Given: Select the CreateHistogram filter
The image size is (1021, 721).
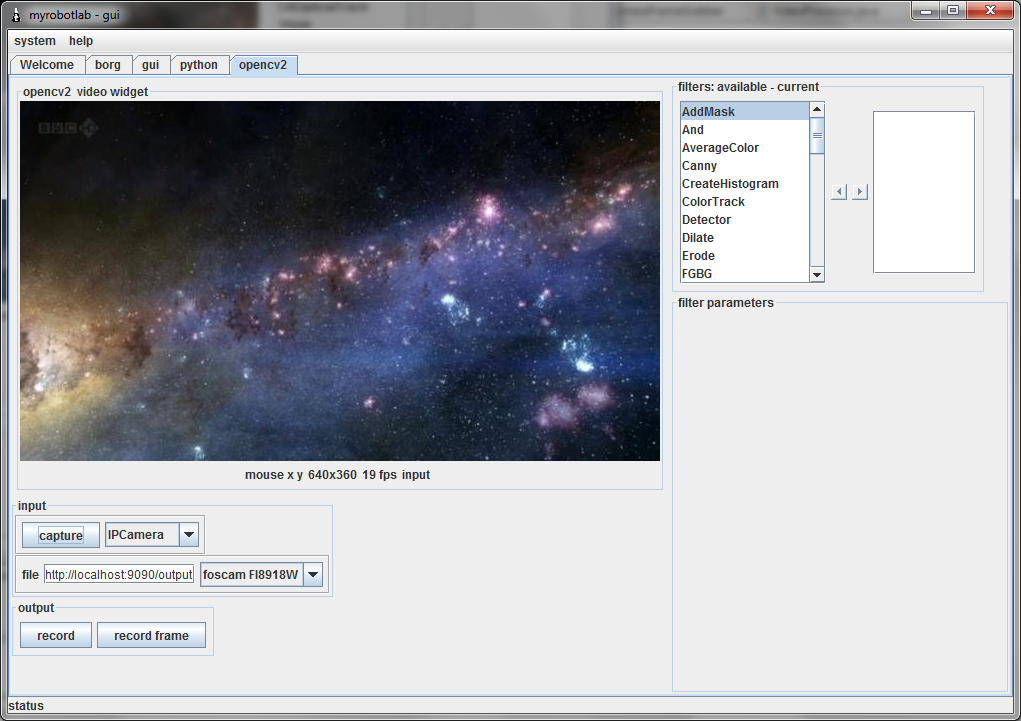Looking at the screenshot, I should [x=744, y=184].
